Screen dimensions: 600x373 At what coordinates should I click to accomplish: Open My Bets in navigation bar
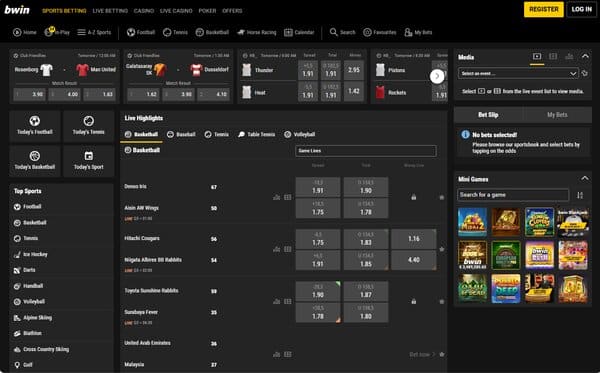point(418,33)
